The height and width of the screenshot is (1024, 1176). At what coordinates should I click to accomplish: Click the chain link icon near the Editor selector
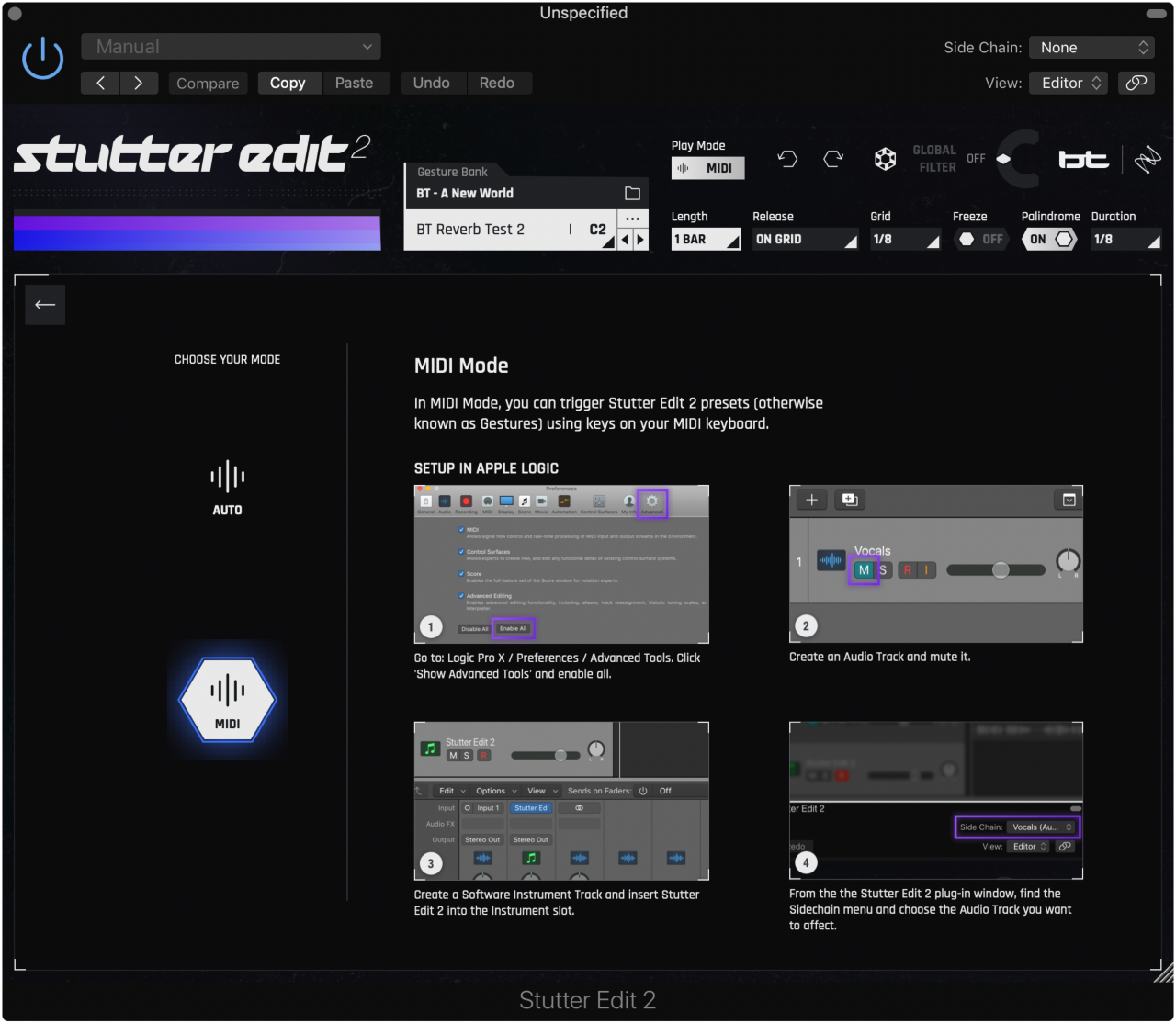pyautogui.click(x=1136, y=83)
